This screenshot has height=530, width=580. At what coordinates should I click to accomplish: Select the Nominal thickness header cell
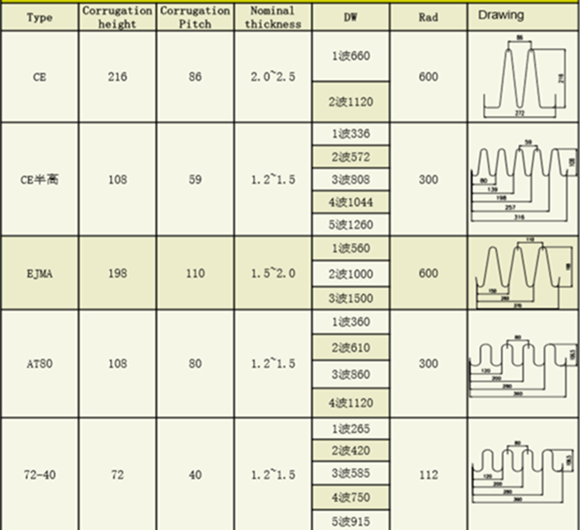273,17
